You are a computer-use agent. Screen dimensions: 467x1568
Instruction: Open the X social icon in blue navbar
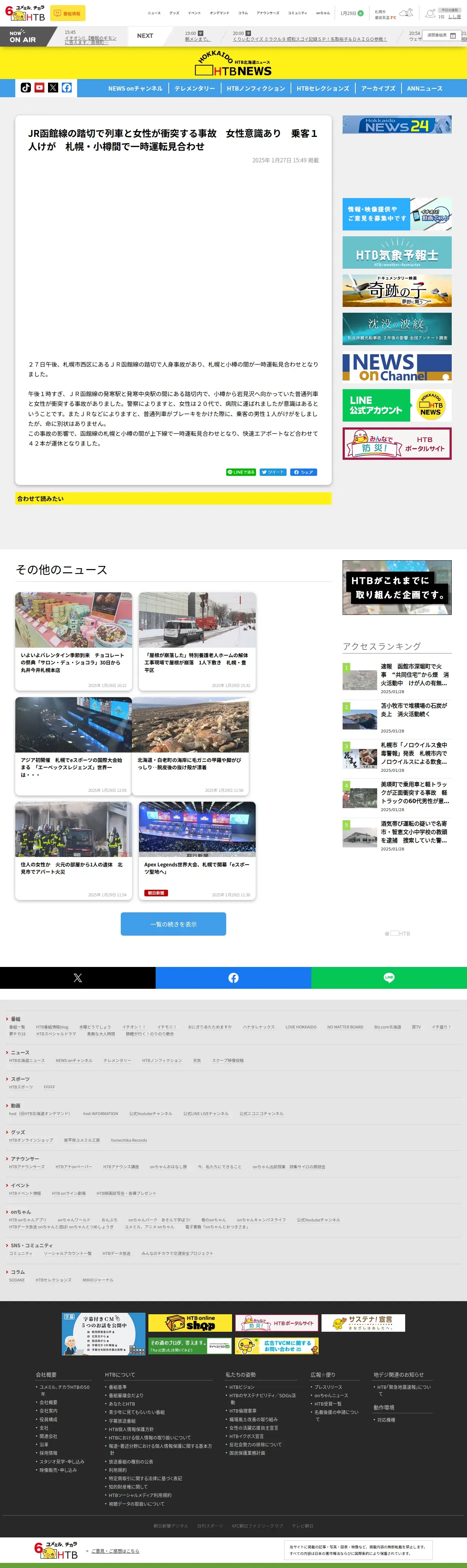point(53,88)
